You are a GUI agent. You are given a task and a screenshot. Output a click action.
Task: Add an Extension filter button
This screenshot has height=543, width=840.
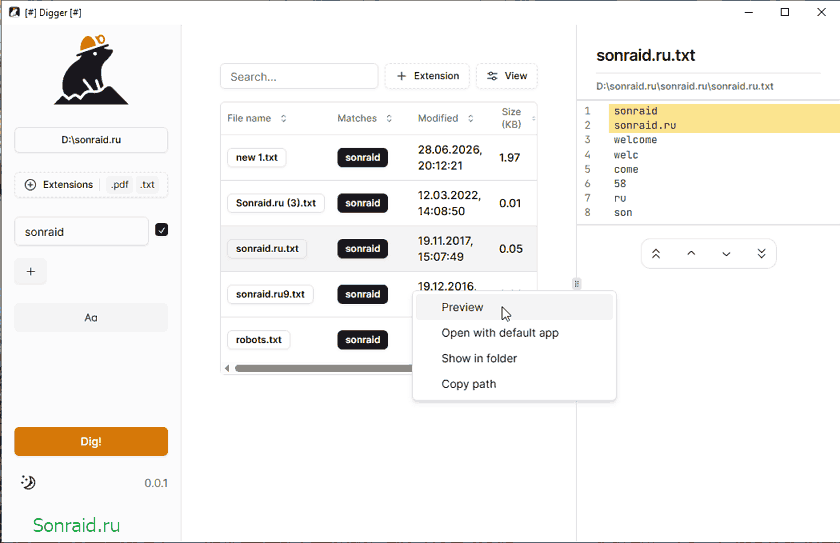427,76
